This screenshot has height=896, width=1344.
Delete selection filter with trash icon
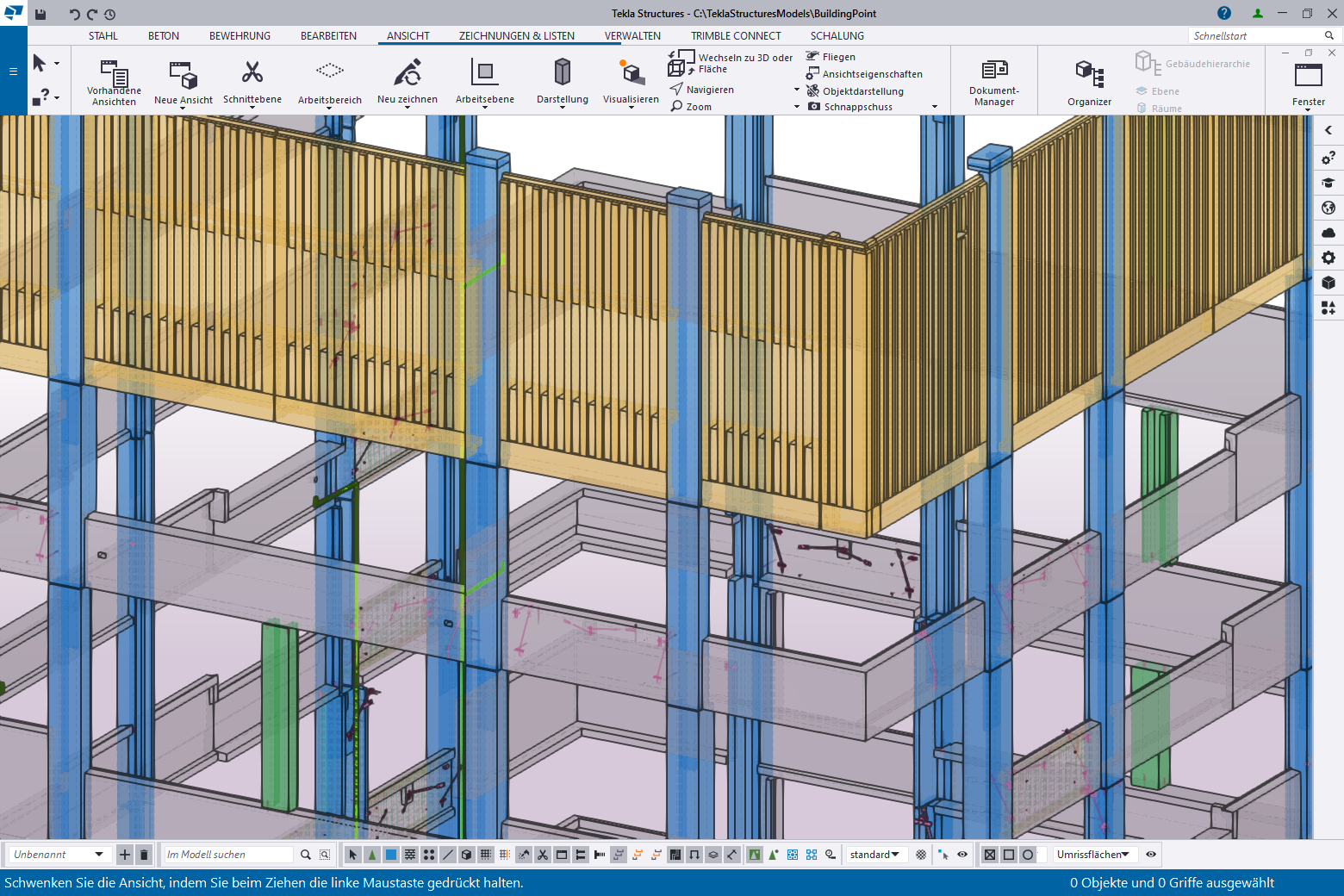(144, 855)
